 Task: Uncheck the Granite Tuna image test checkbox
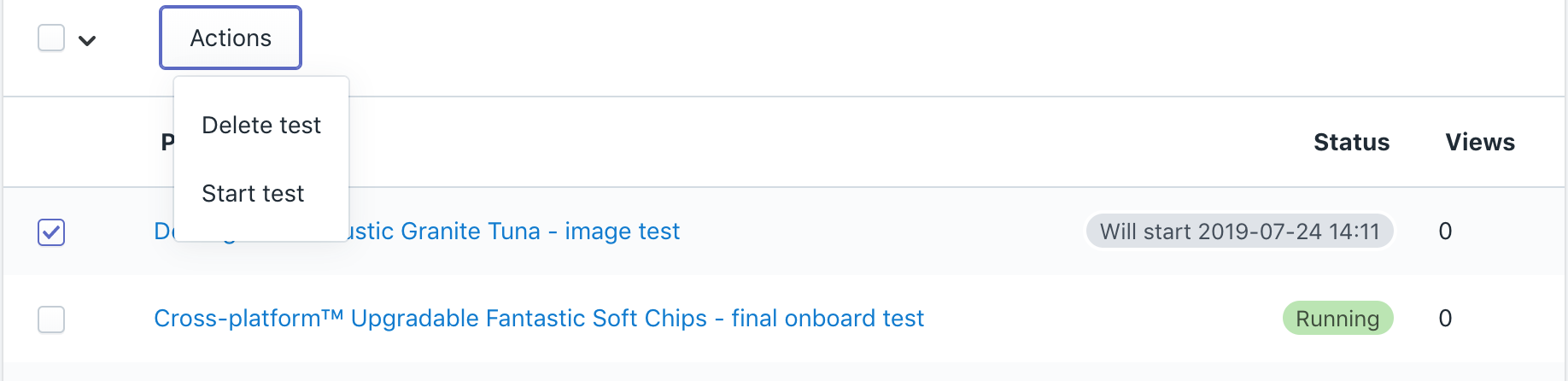[x=51, y=232]
